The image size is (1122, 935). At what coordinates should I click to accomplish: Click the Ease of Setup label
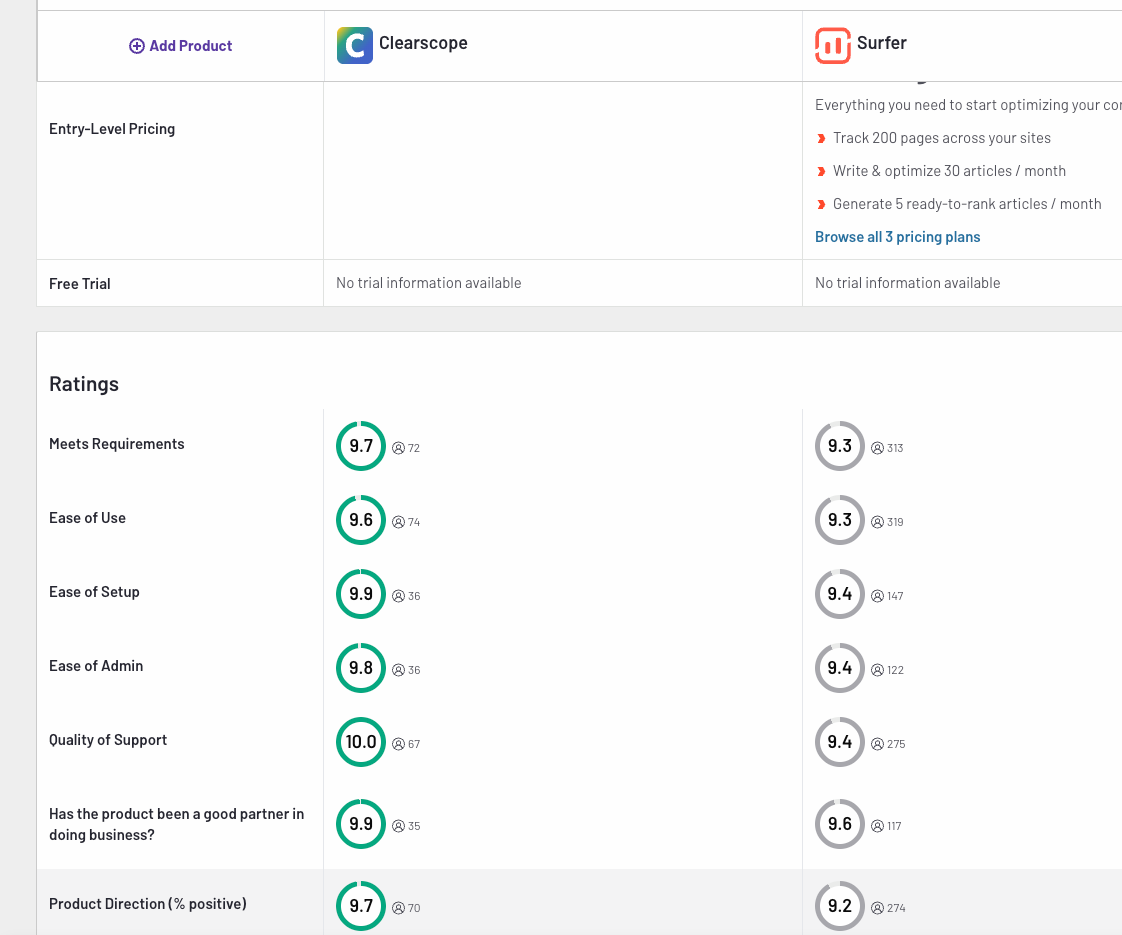coord(94,592)
